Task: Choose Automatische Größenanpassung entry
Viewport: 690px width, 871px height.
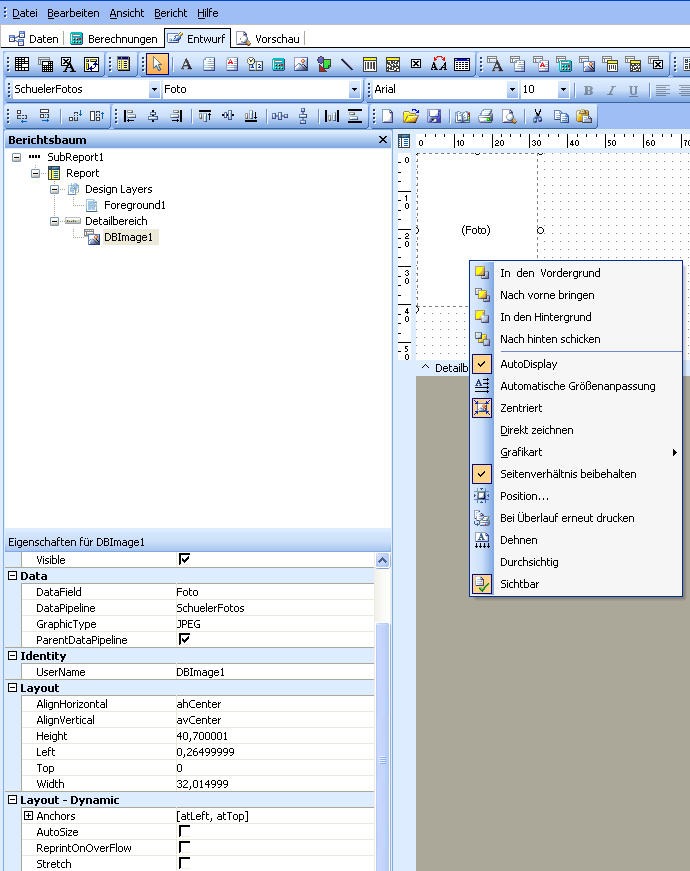Action: (576, 386)
